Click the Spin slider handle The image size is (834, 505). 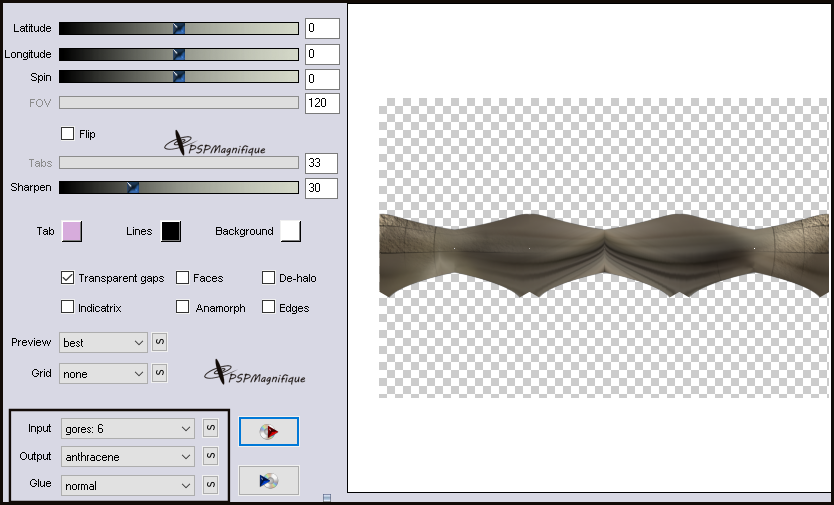(179, 77)
